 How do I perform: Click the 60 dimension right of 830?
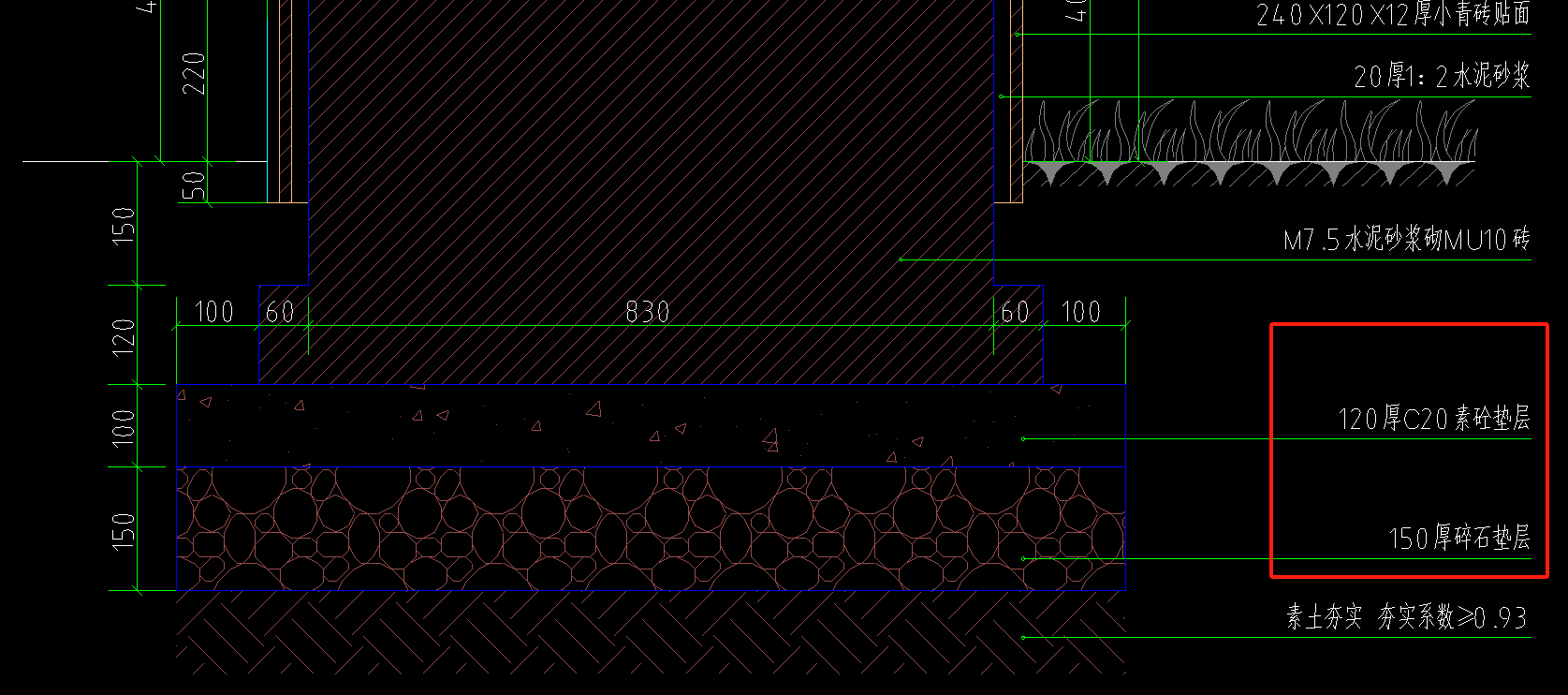[1016, 312]
